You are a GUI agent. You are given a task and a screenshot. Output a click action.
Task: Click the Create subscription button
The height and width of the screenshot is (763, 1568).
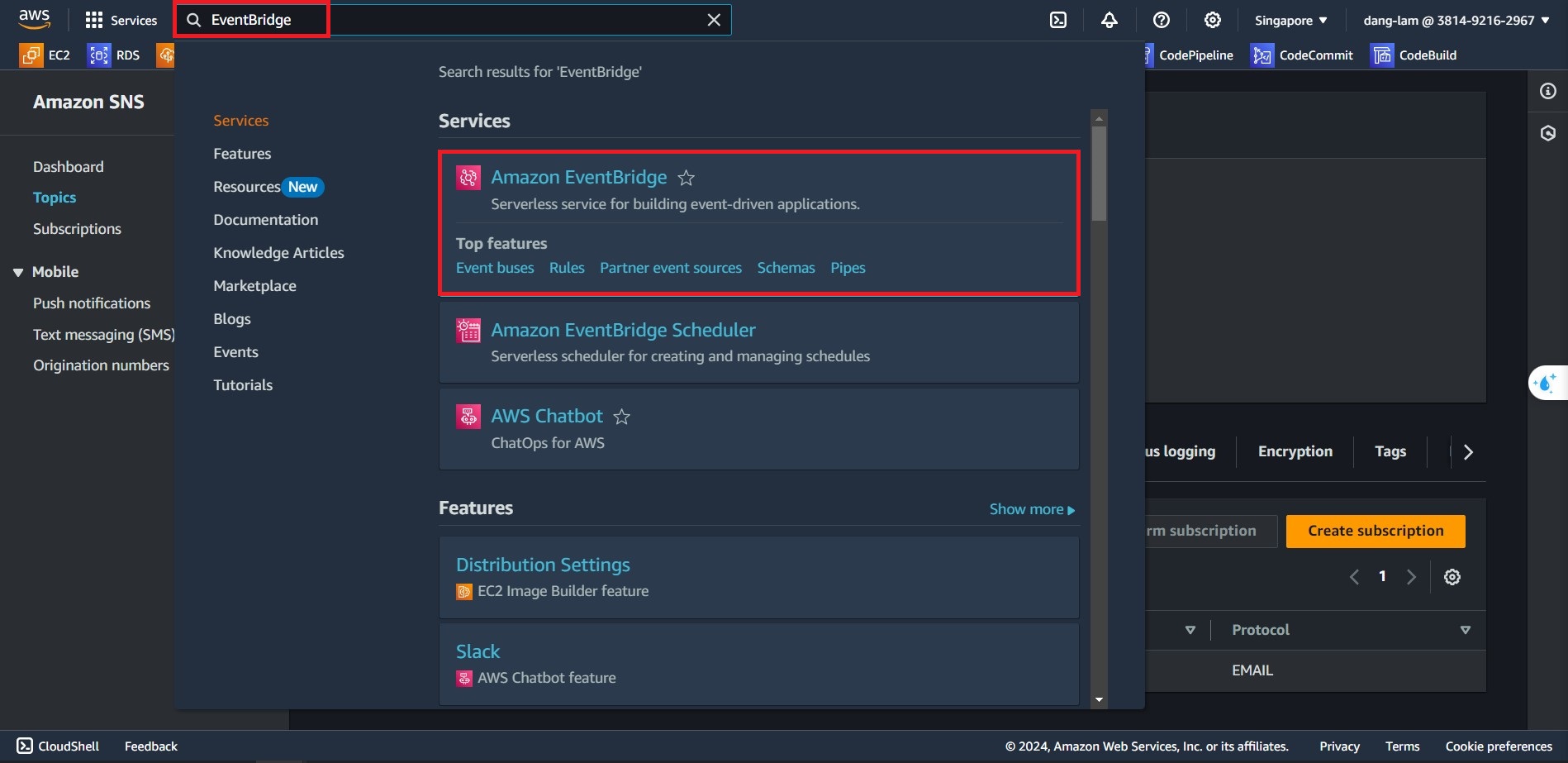click(x=1376, y=531)
